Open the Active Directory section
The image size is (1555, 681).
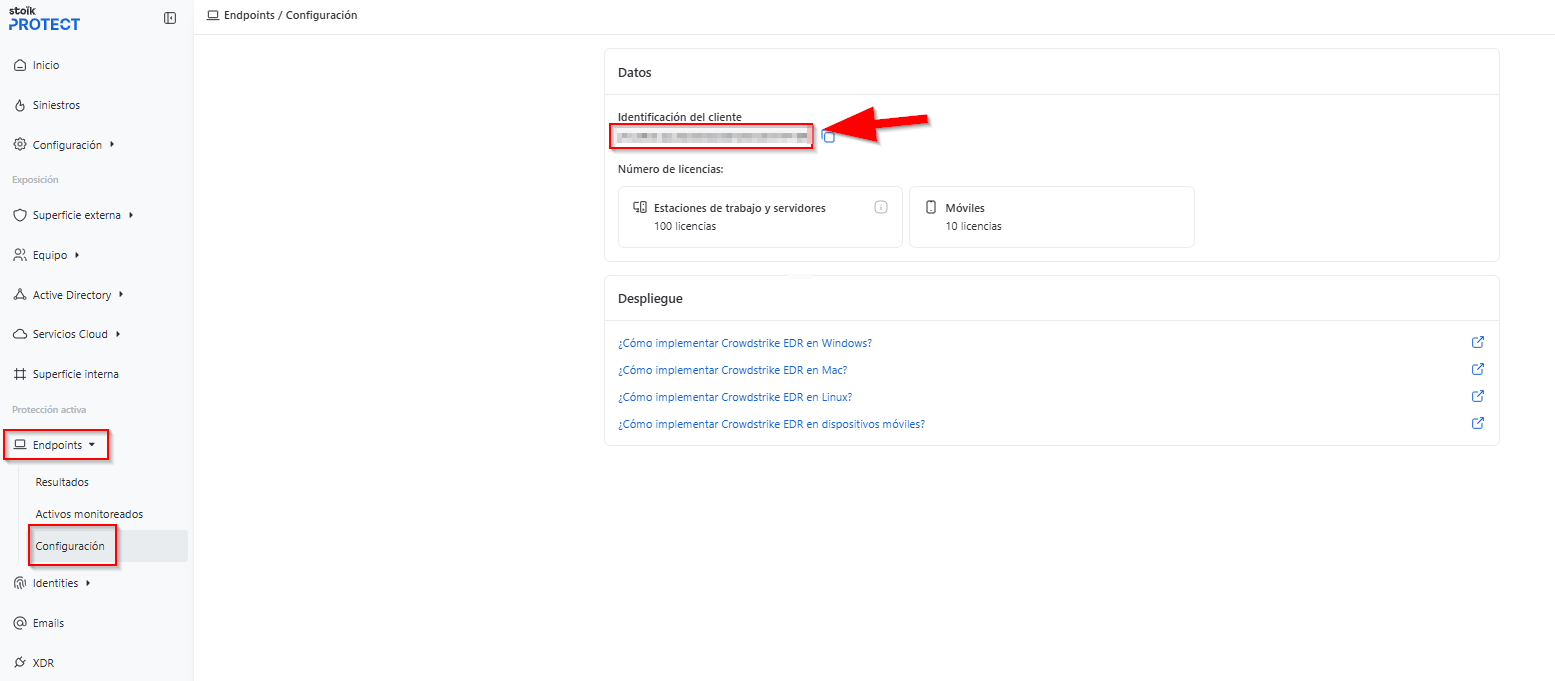(x=70, y=294)
